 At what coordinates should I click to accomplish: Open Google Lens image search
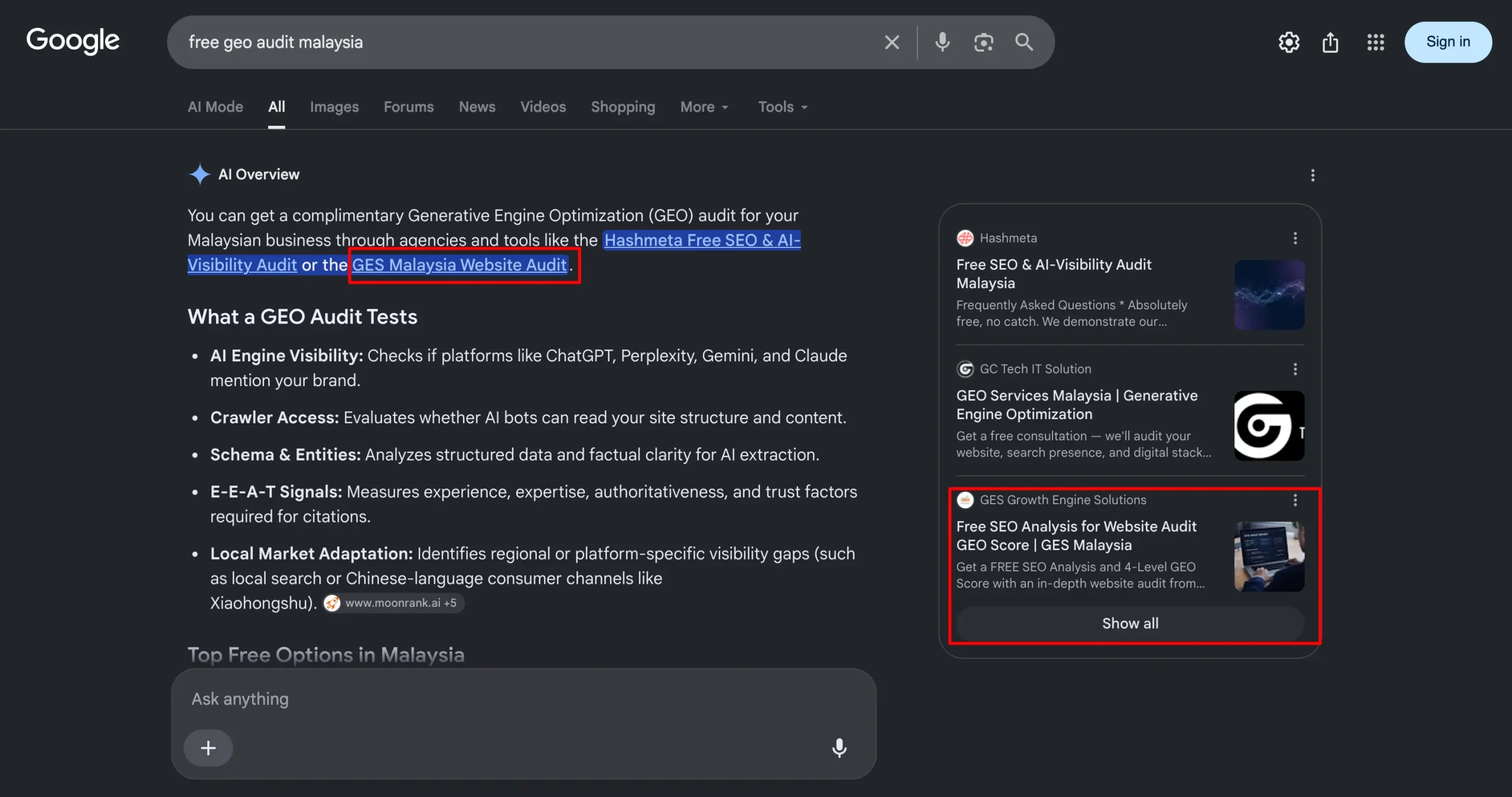[983, 42]
